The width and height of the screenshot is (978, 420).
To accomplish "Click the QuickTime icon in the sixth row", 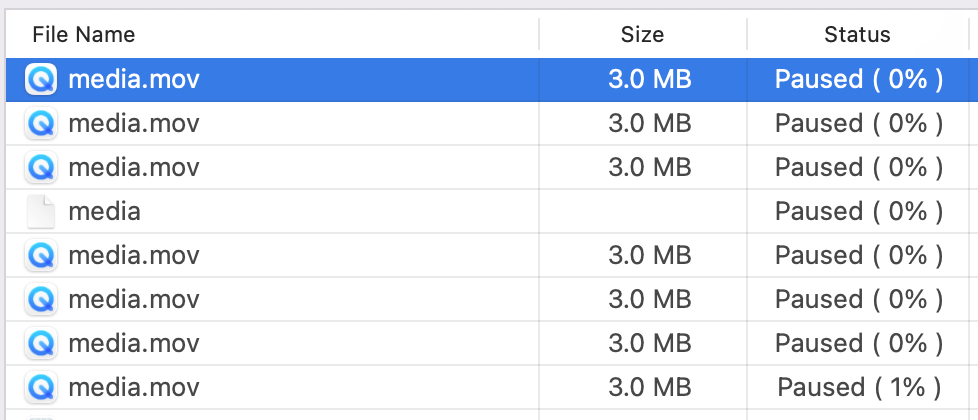I will [41, 299].
